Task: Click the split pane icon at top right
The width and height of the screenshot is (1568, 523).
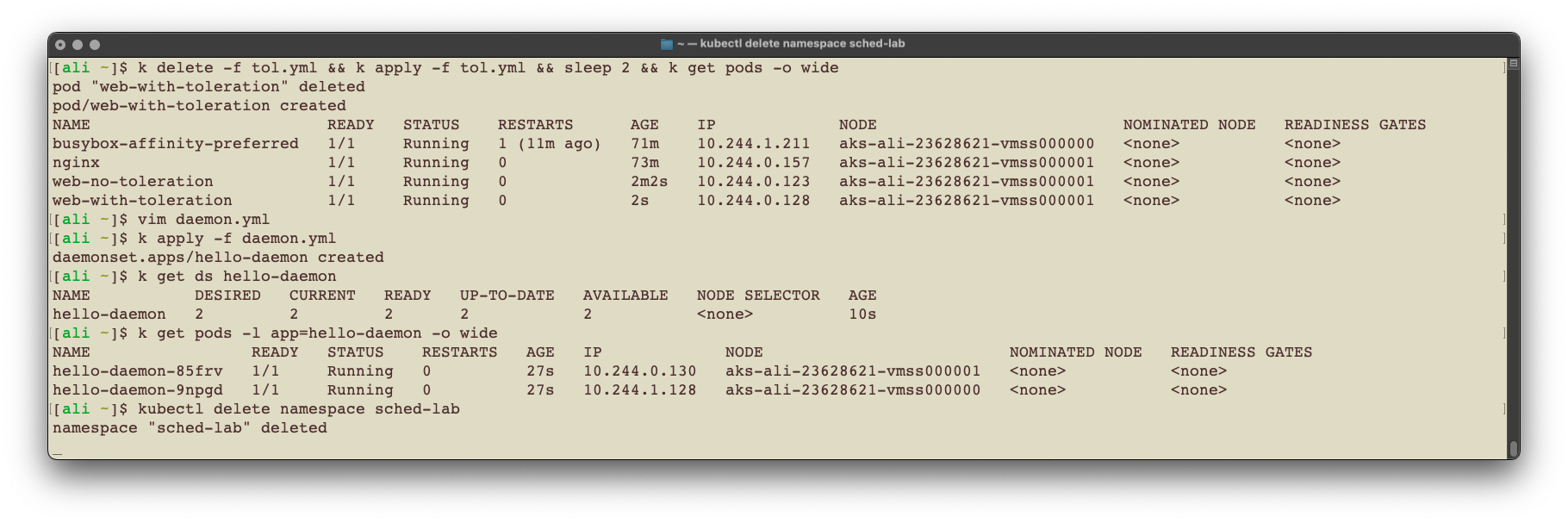Action: tap(1514, 63)
